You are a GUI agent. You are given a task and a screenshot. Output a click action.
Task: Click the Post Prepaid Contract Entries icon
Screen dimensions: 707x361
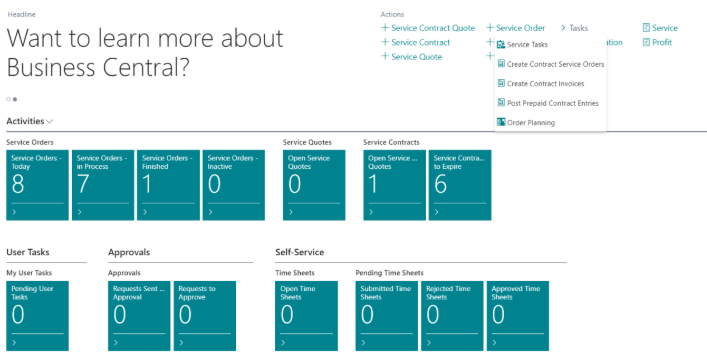500,102
